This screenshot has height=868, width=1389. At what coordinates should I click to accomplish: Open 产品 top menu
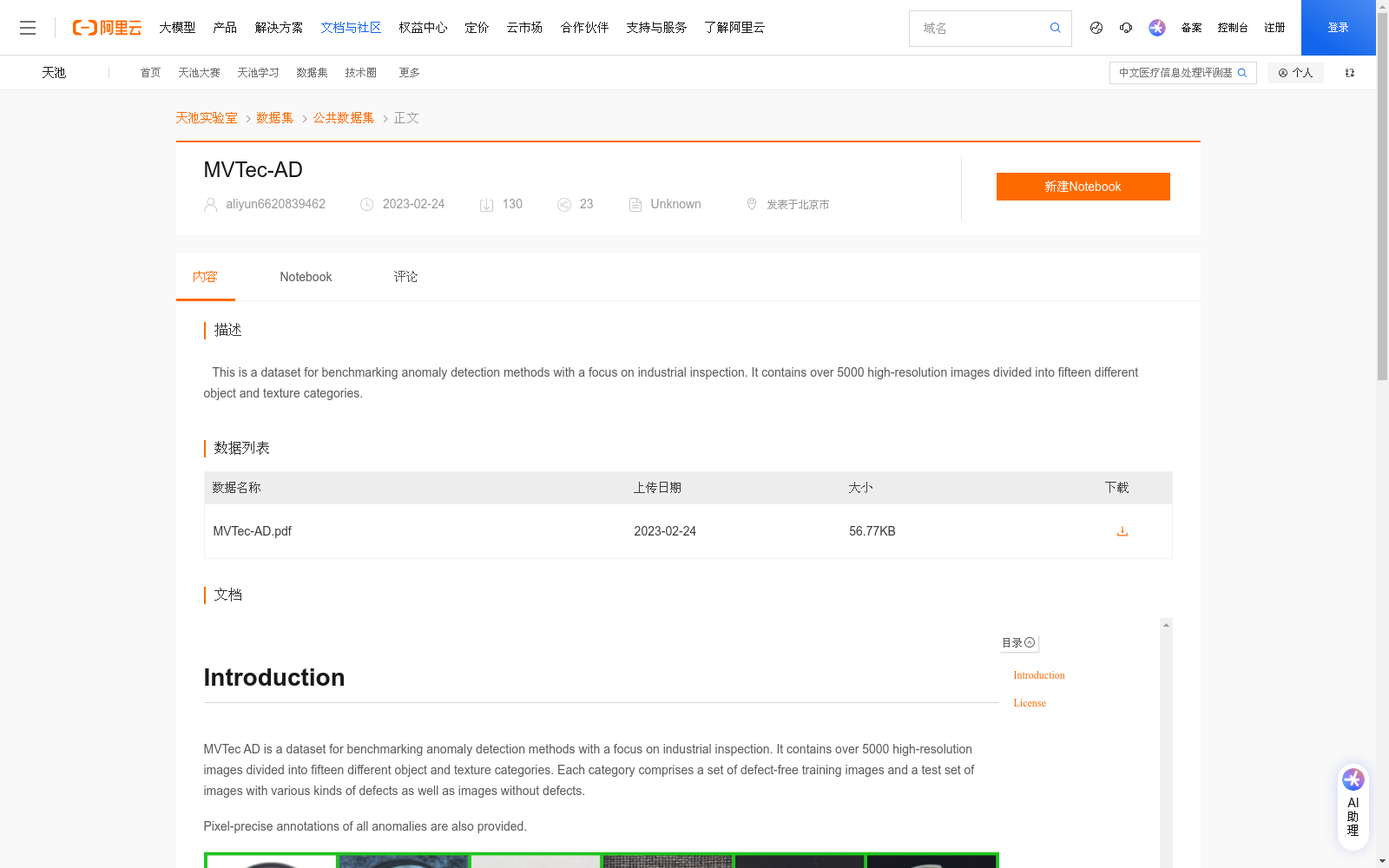click(x=225, y=28)
